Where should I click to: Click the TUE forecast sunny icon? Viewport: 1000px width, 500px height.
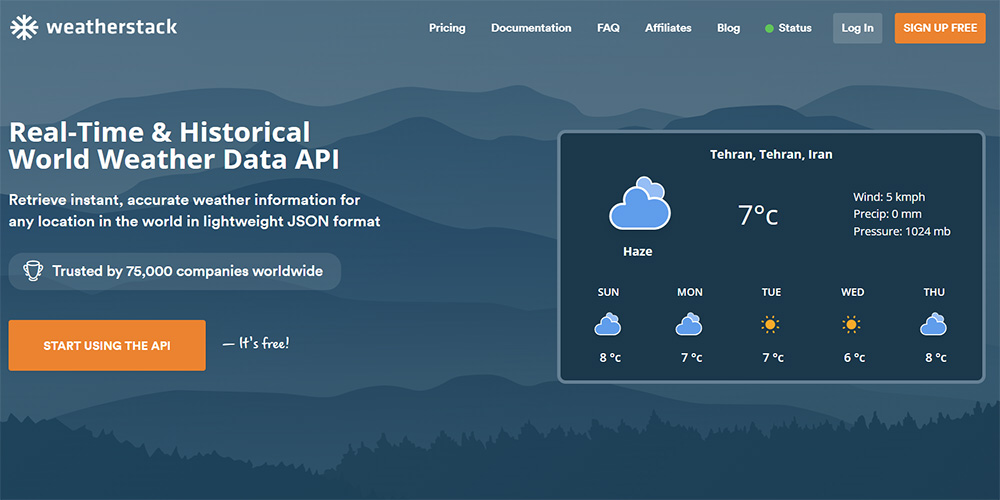pos(770,325)
